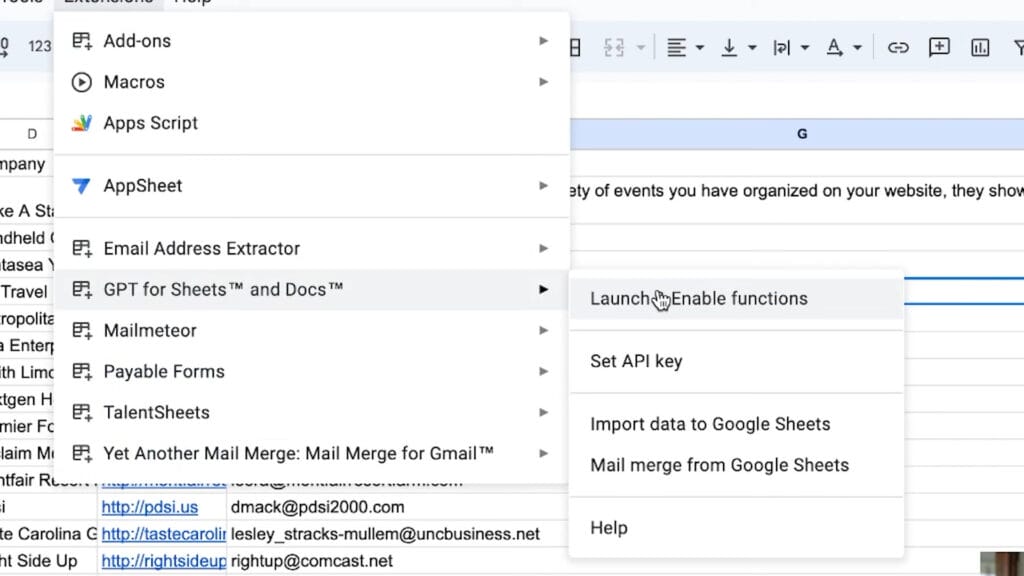Click the vertical align icon

point(729,48)
